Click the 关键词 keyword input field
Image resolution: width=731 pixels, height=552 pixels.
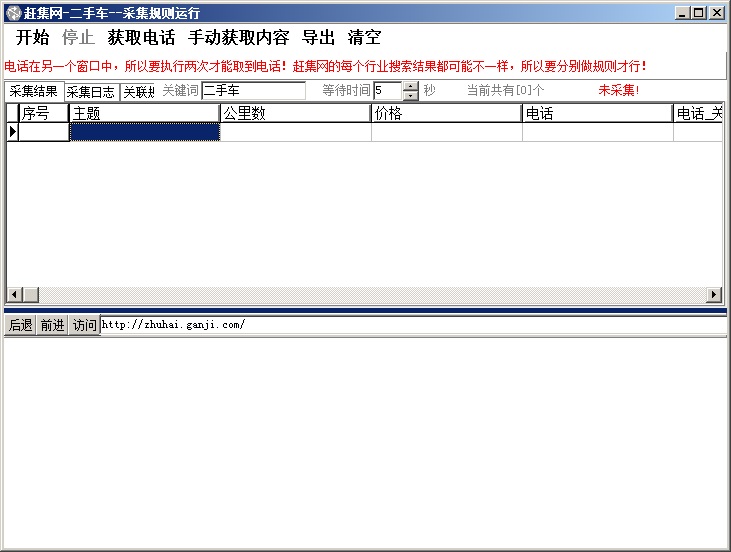pos(253,91)
